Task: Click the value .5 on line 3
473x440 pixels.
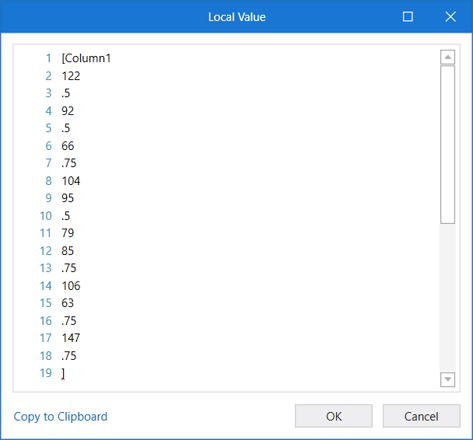Action: pos(66,93)
